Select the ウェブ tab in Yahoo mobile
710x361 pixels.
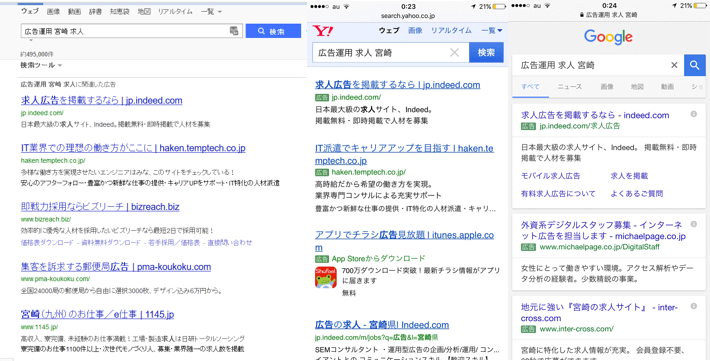[x=389, y=30]
